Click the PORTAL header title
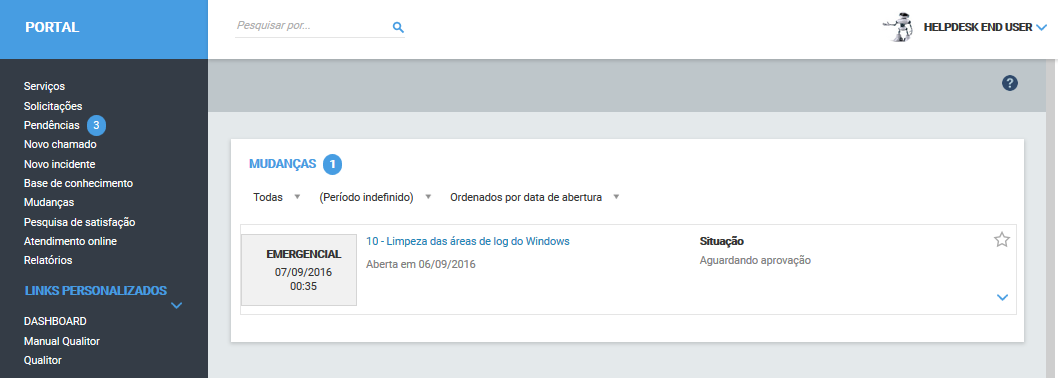Viewport: 1058px width, 378px height. point(52,28)
